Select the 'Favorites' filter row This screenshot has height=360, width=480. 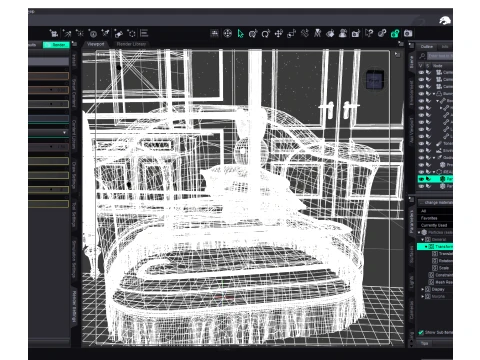click(435, 218)
